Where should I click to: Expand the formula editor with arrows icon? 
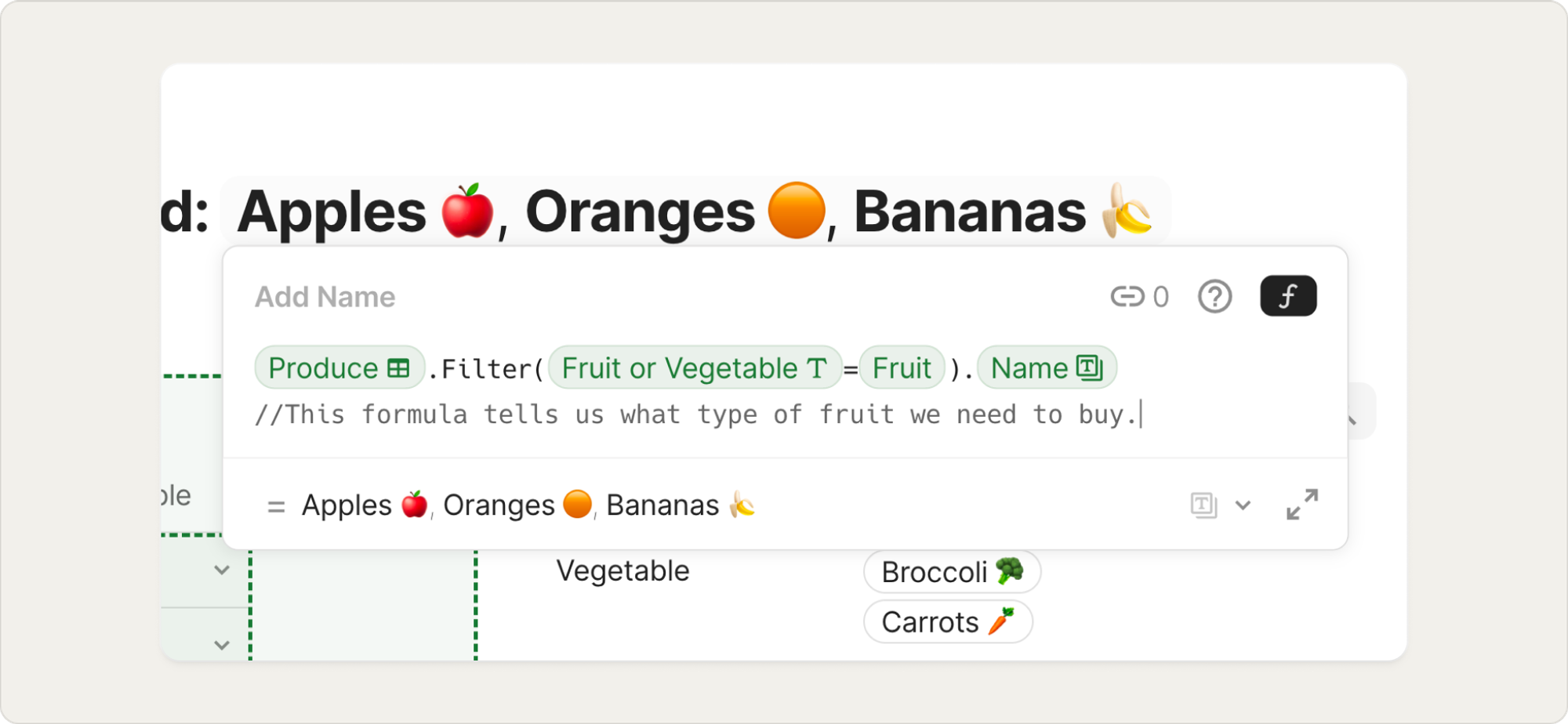(x=1302, y=505)
